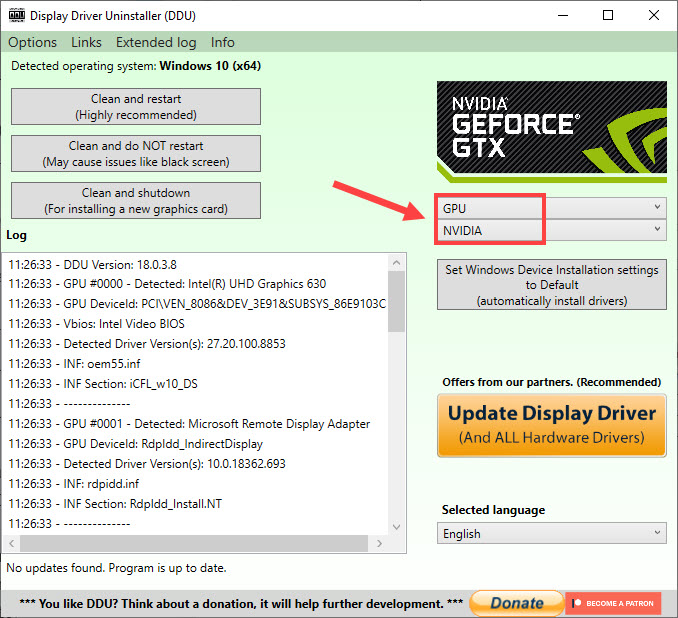
Task: Click the log's vertical scrollbar up arrow
Action: pyautogui.click(x=397, y=261)
